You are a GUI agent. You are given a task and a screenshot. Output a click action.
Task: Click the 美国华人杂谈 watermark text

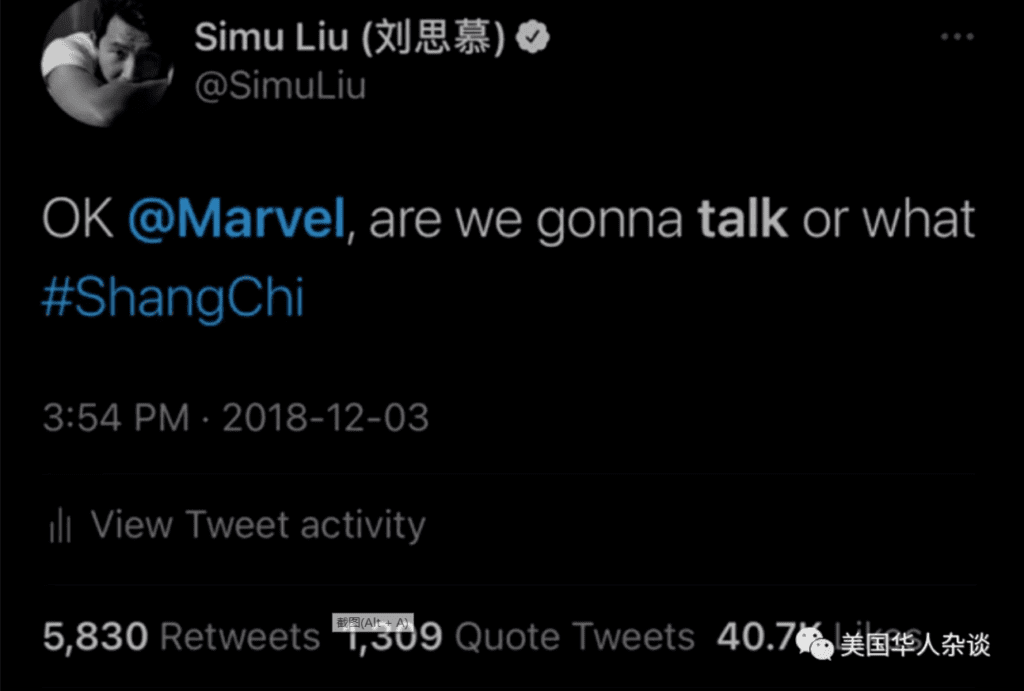(x=915, y=645)
